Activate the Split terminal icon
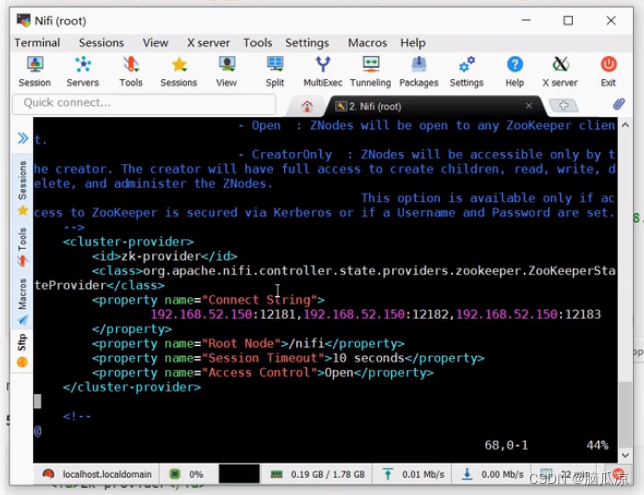Viewport: 644px width, 495px height. pos(275,71)
